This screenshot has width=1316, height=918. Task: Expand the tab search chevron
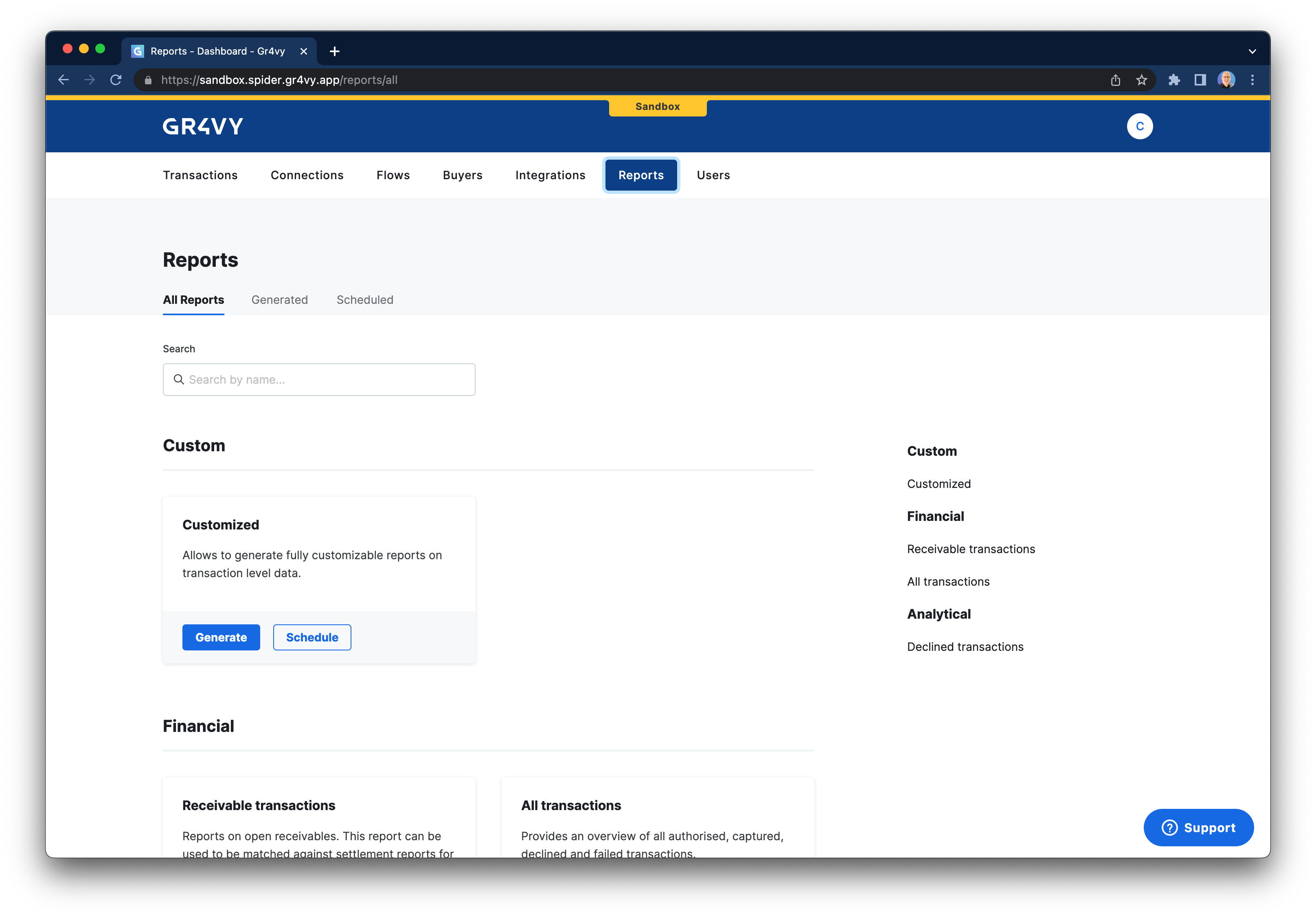[x=1252, y=51]
